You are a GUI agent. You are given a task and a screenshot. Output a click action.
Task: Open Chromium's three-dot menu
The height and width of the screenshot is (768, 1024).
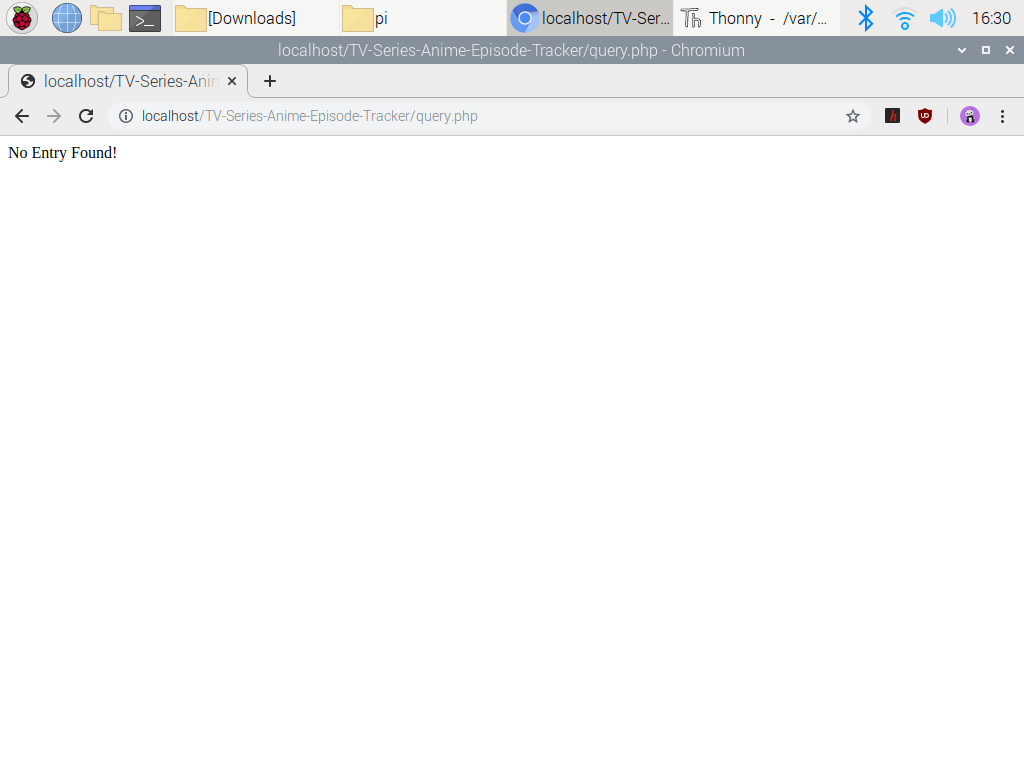click(x=1002, y=116)
